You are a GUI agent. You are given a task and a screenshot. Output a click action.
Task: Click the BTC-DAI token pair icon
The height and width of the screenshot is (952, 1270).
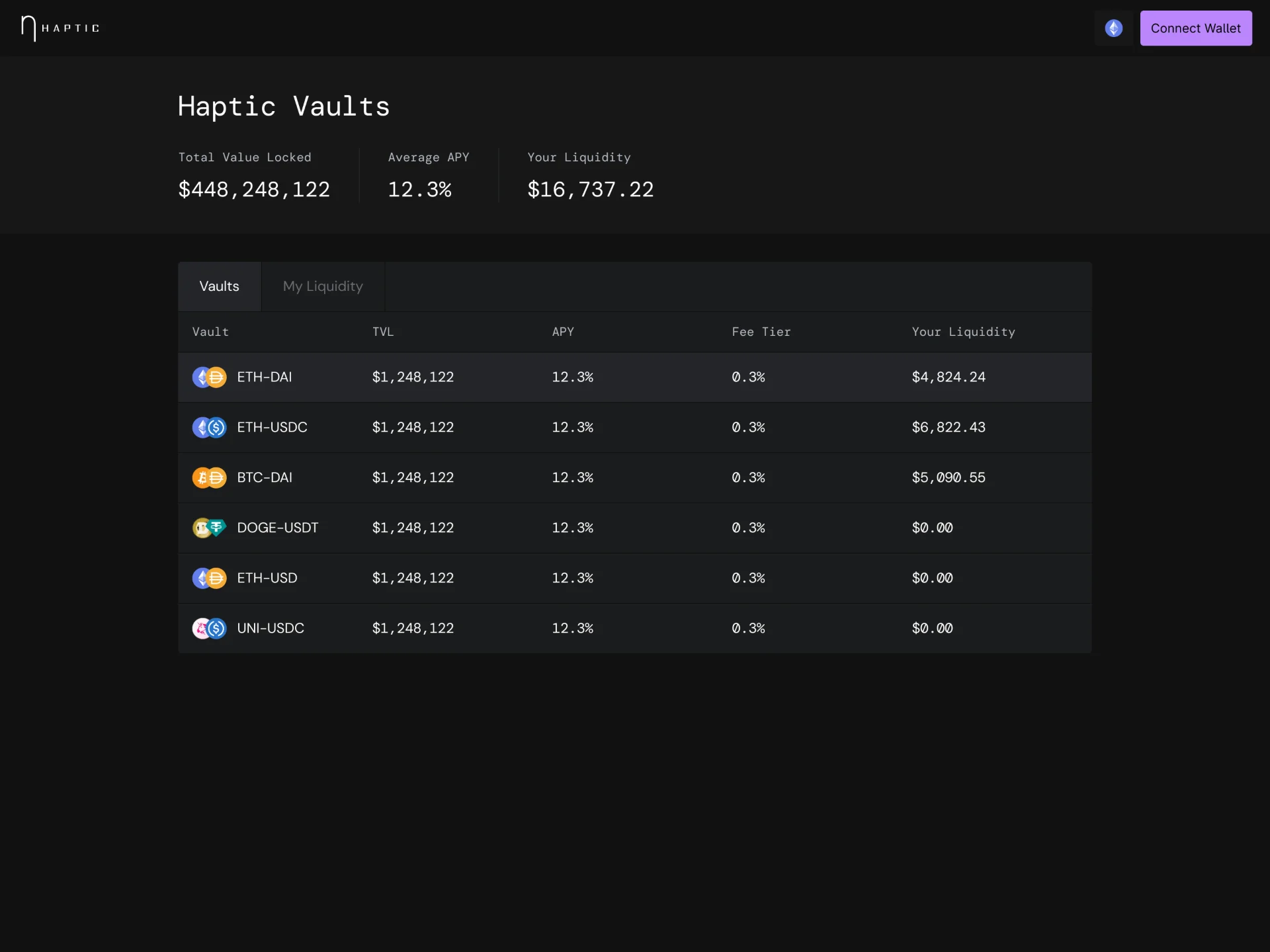(x=209, y=477)
